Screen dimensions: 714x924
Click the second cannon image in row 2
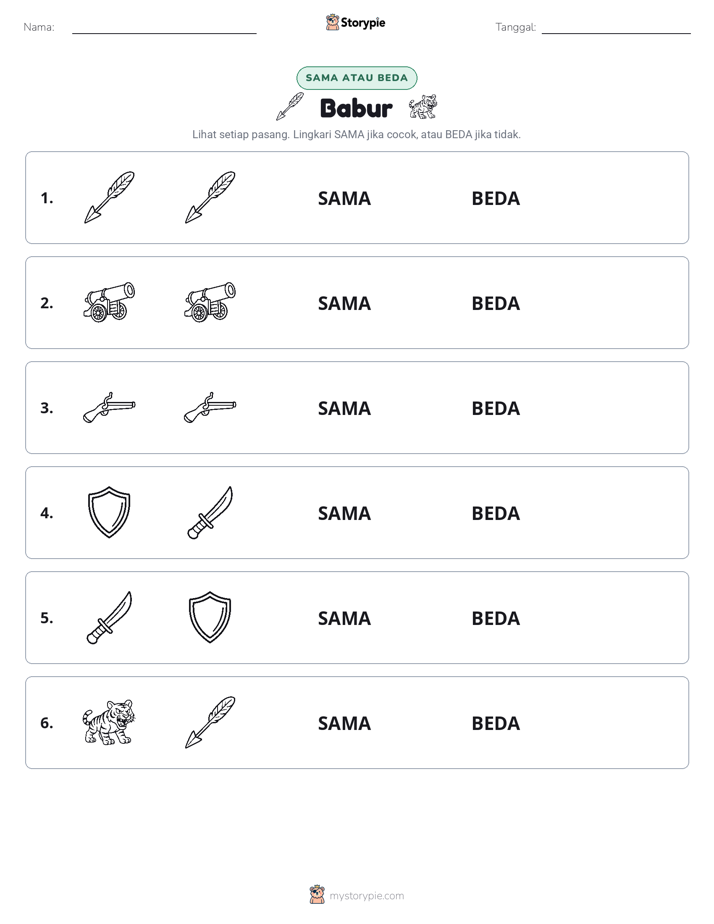(210, 302)
